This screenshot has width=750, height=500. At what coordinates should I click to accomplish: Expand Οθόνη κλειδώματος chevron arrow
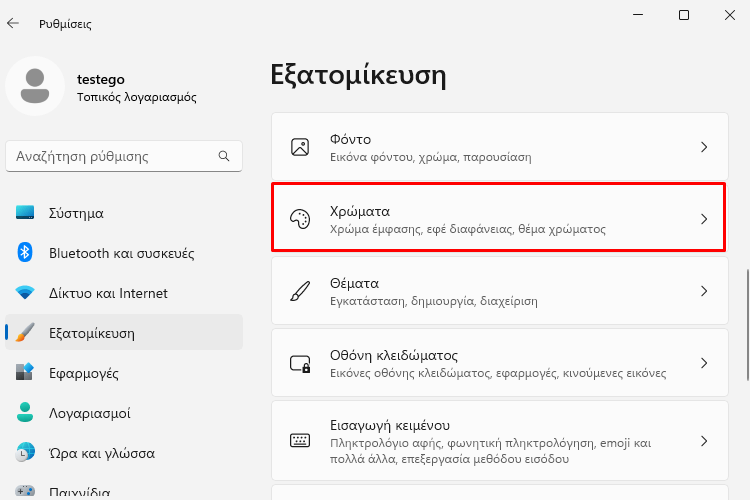704,363
